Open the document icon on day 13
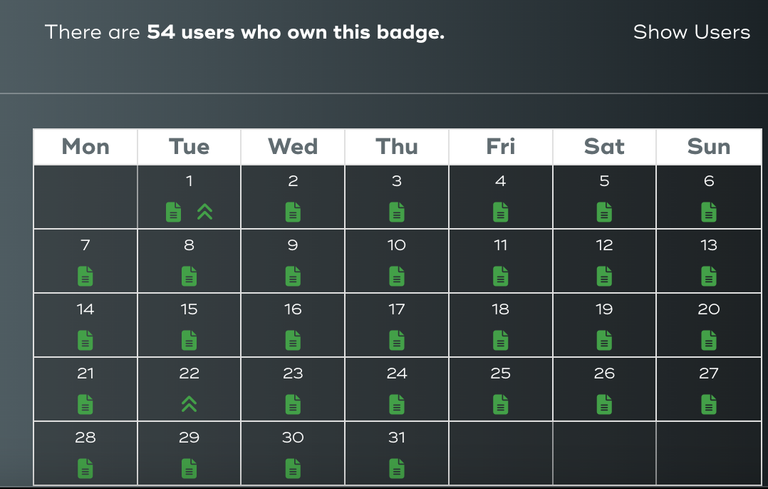 (709, 276)
